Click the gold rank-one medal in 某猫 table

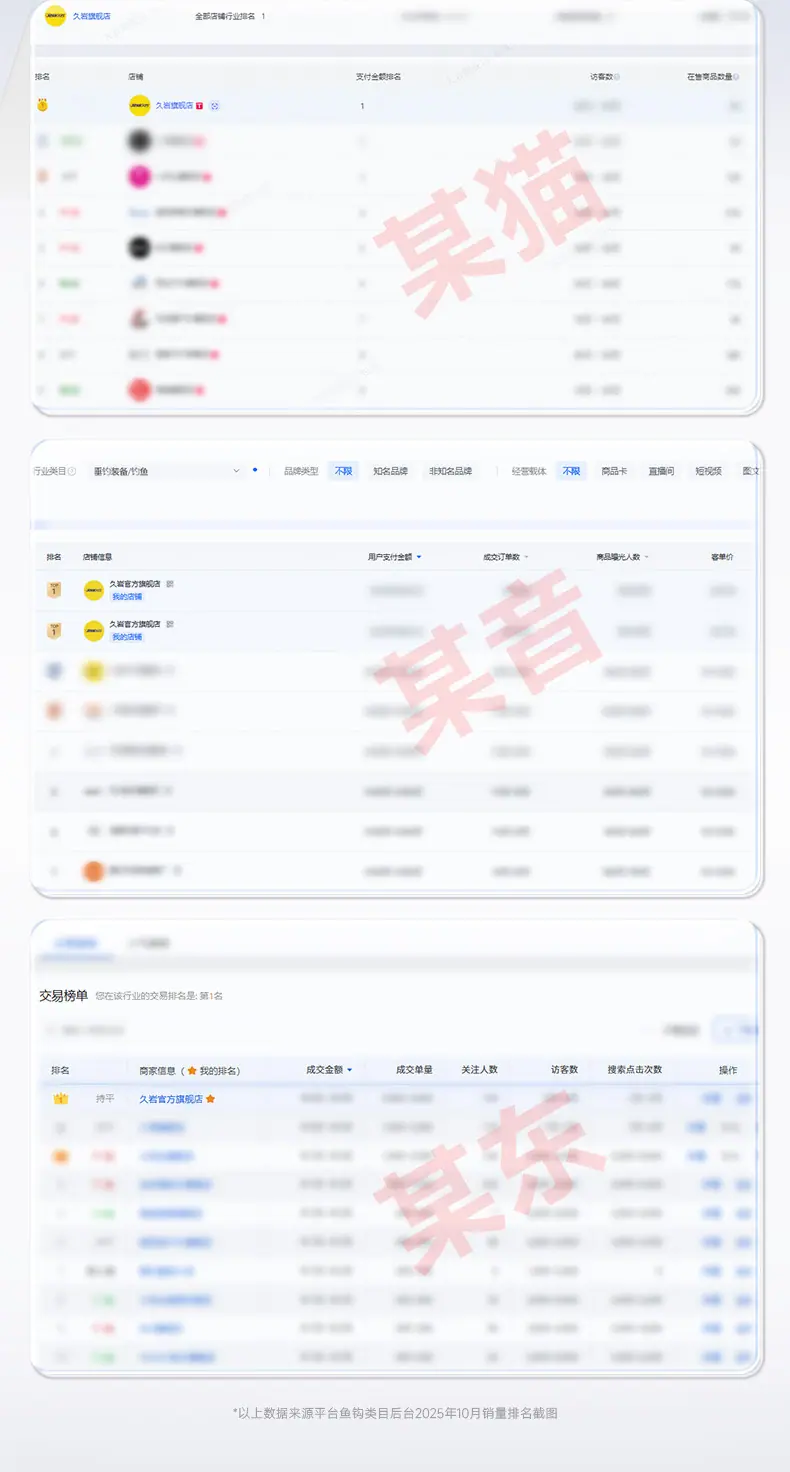pyautogui.click(x=42, y=105)
